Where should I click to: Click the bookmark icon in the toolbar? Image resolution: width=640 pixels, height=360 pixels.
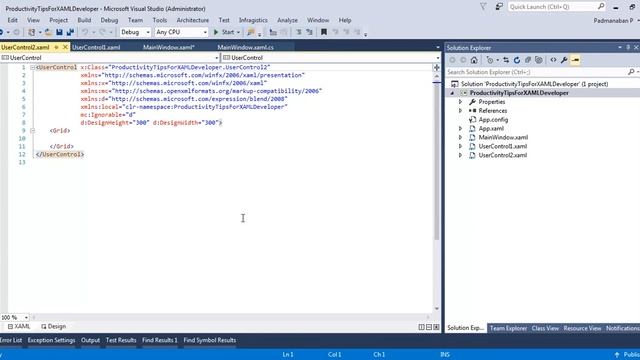(324, 32)
